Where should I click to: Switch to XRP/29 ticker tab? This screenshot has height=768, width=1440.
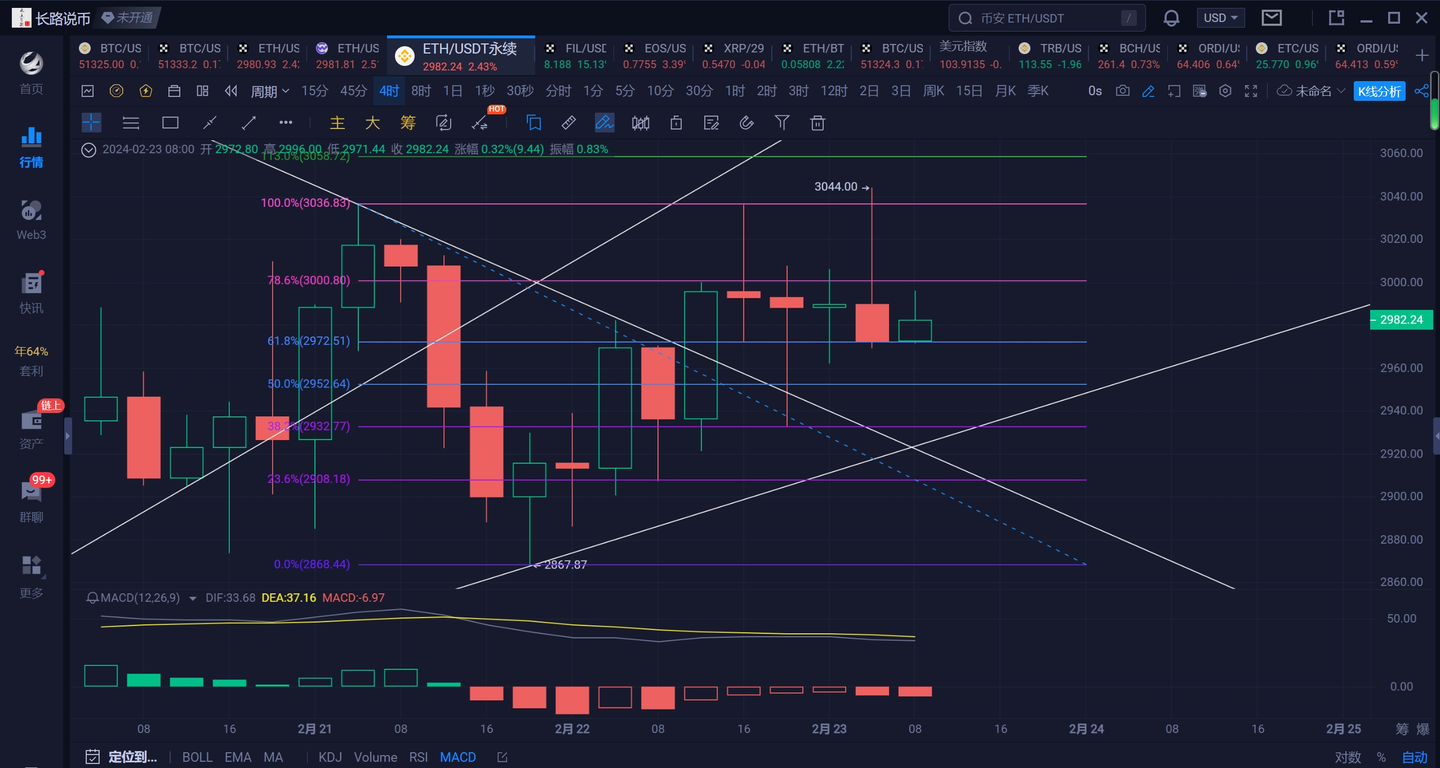tap(732, 55)
